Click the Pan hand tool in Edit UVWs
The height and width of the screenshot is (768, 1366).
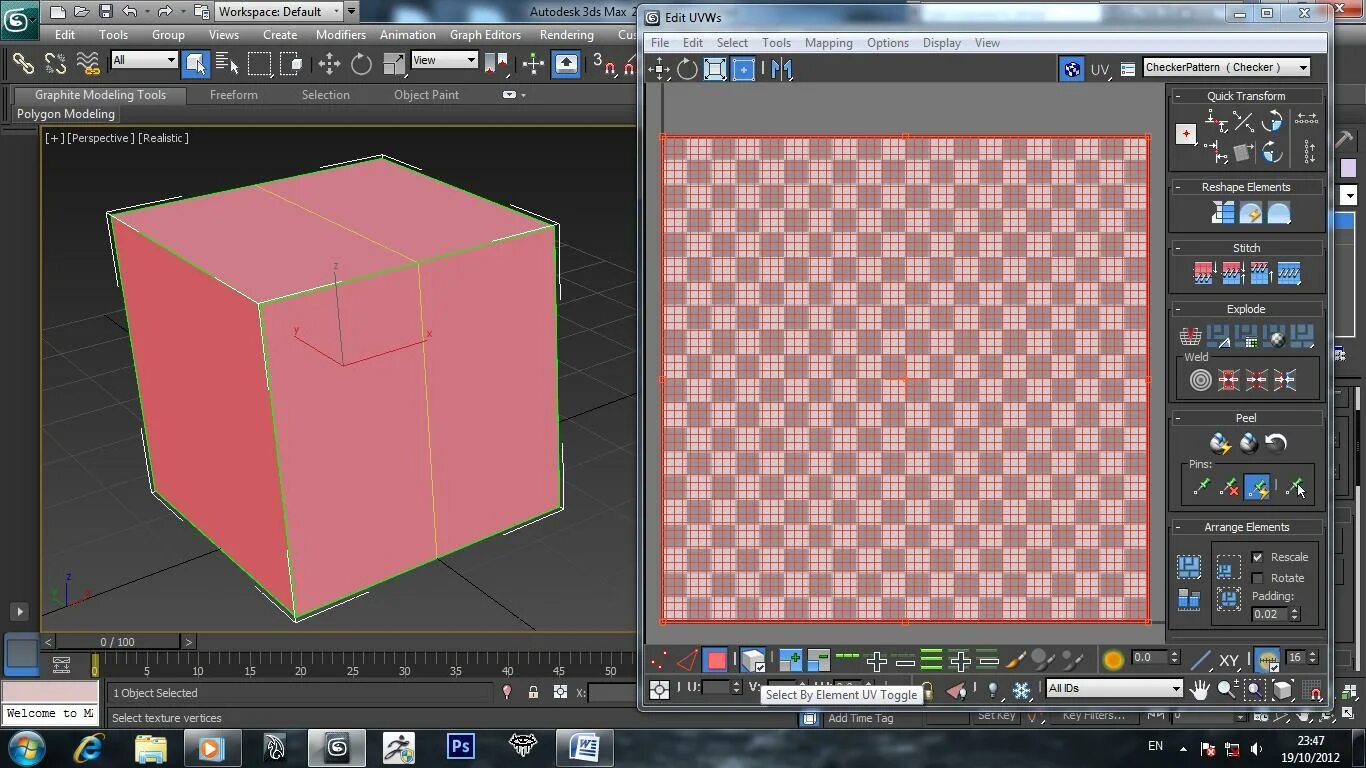click(x=1199, y=689)
